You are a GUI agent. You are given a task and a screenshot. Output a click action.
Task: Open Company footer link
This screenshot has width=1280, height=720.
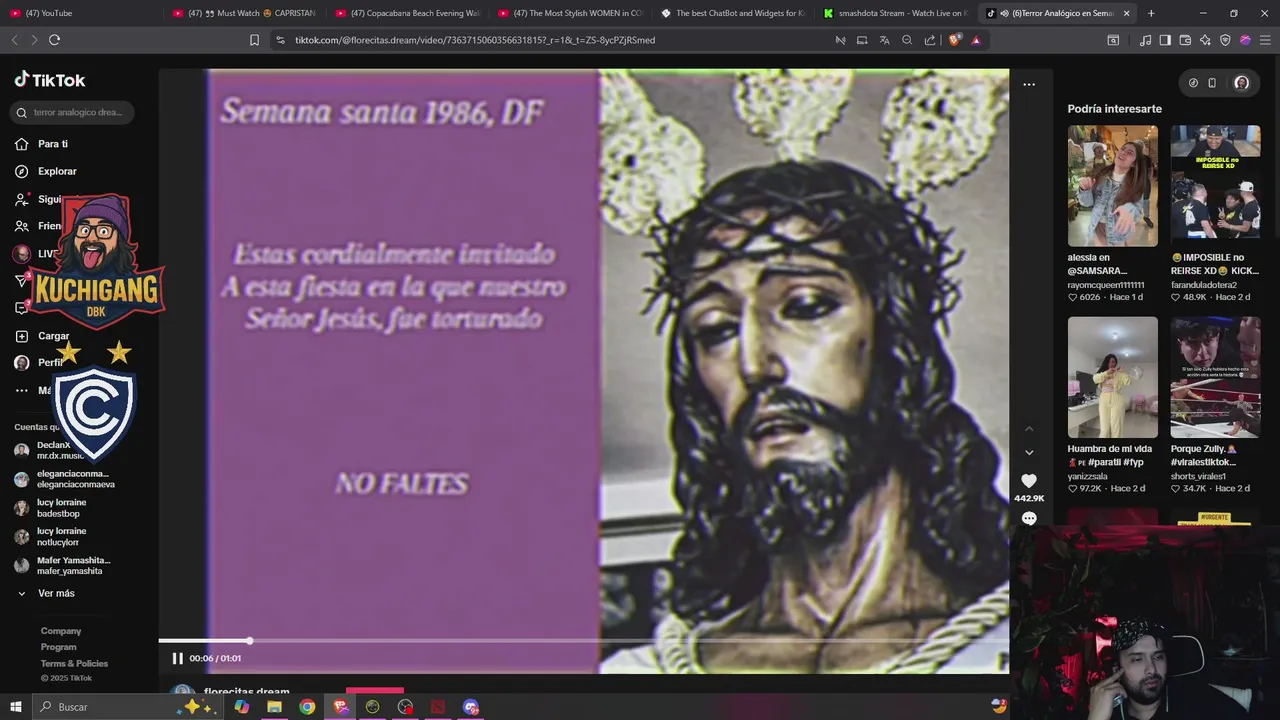click(61, 631)
